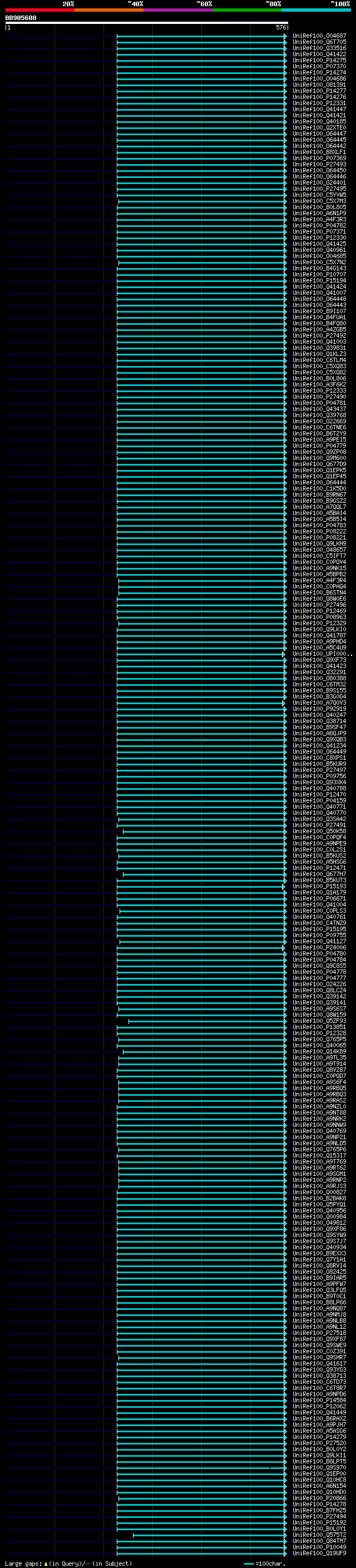The image size is (356, 1568).
Task: Open hit UniRef100_P12331
Action: tap(319, 103)
